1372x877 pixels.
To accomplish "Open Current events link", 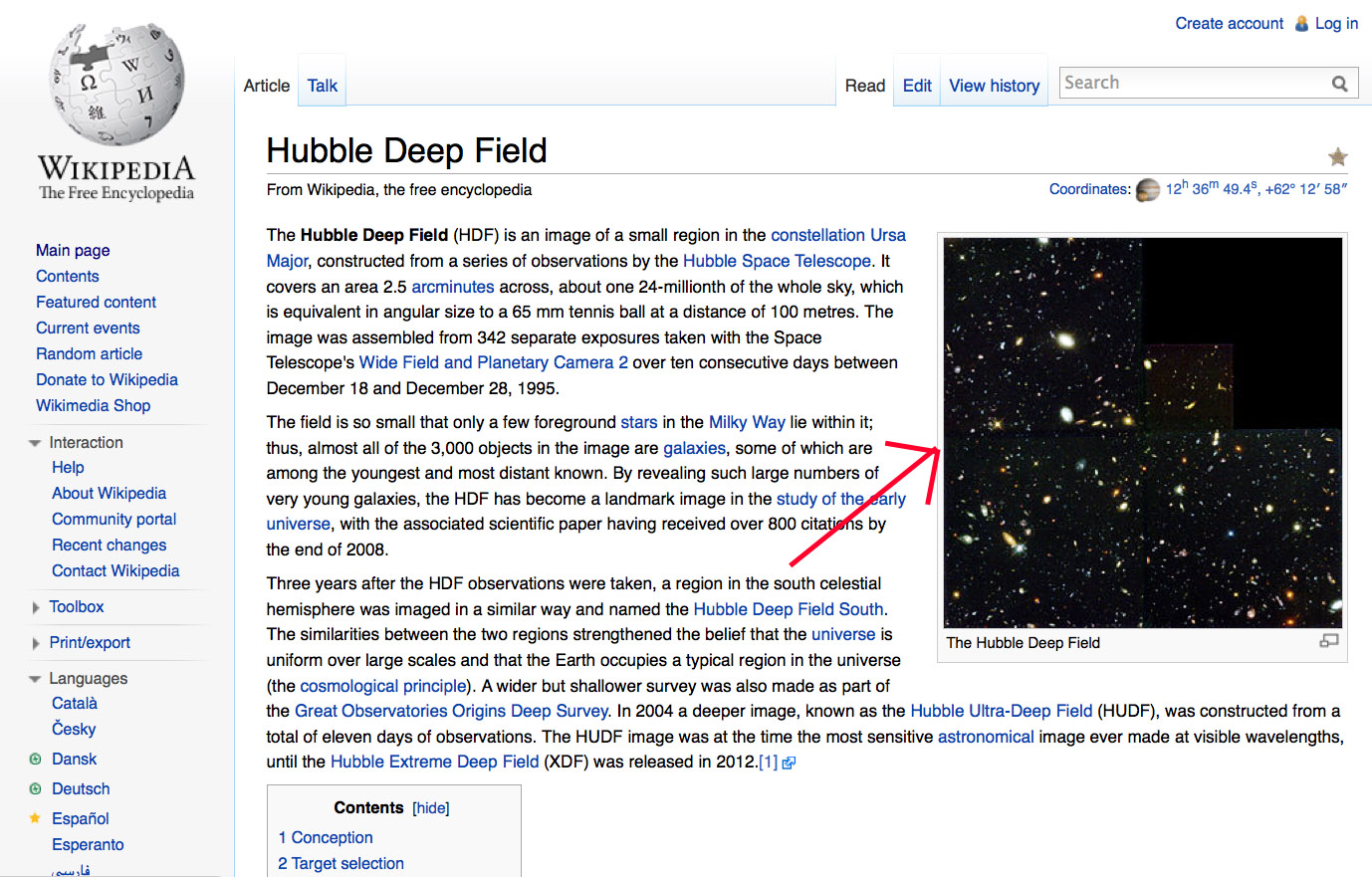I will [88, 328].
